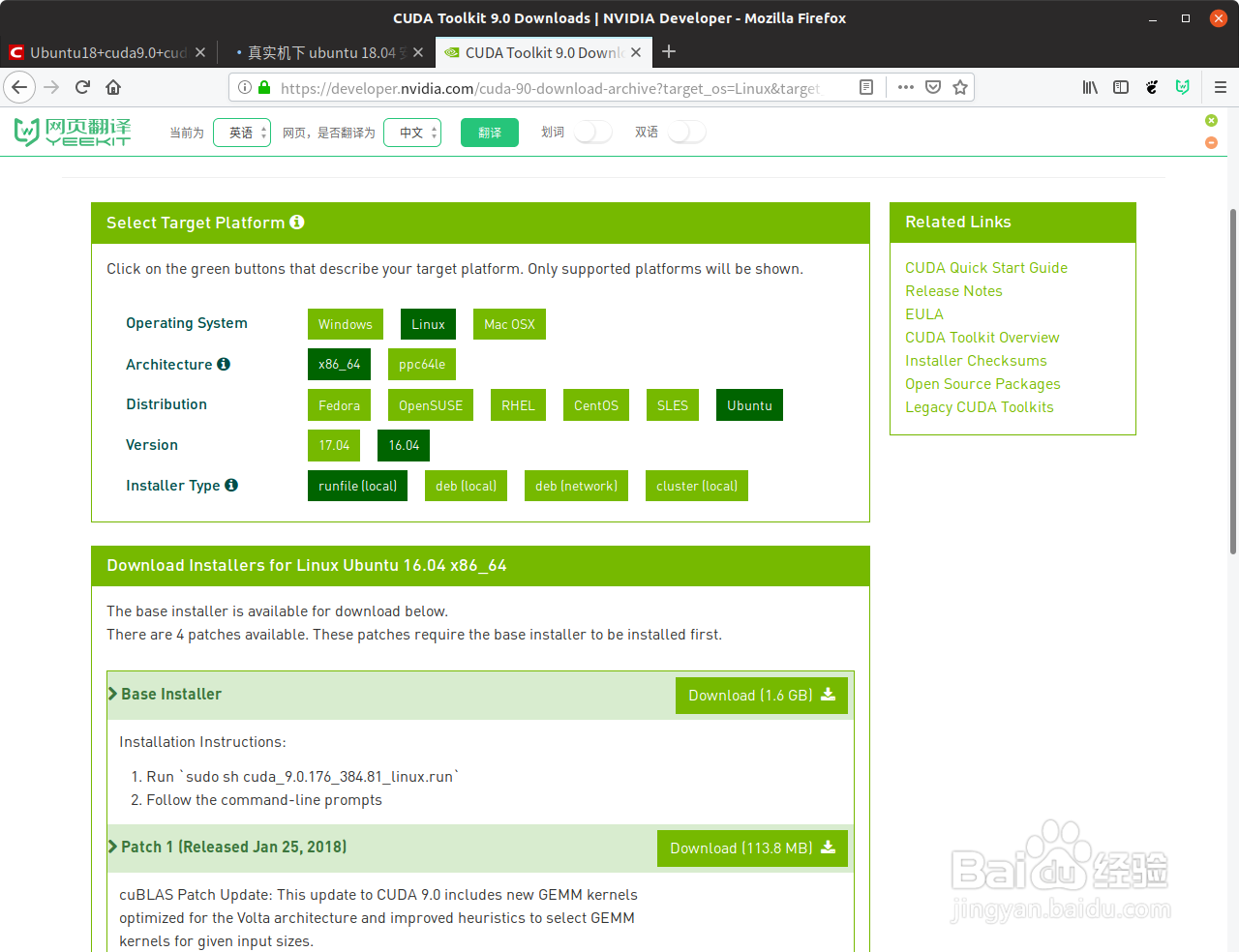Choose deb (local) installer type
Viewport: 1239px width, 952px height.
point(466,486)
